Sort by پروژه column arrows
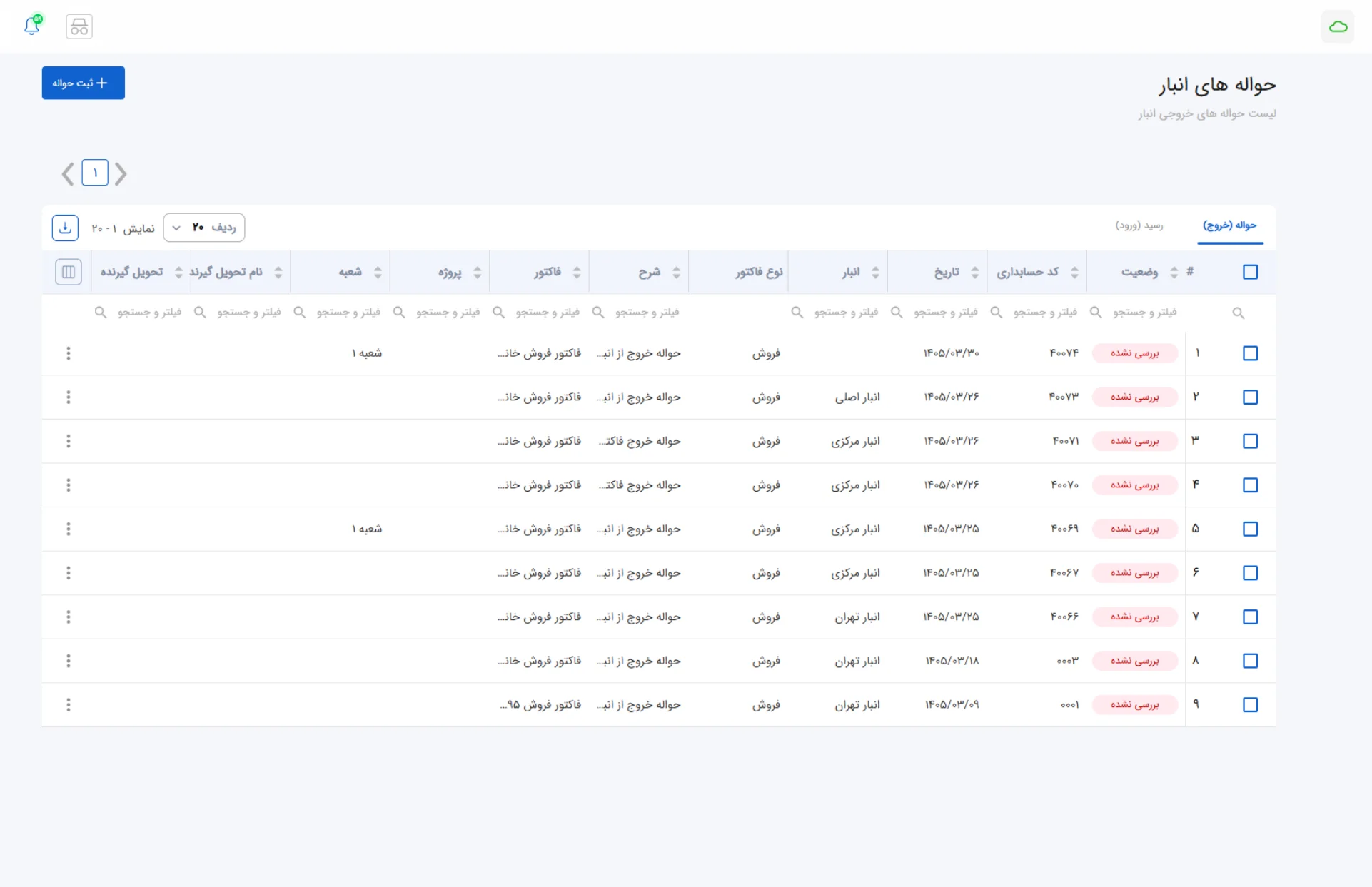Image resolution: width=1372 pixels, height=887 pixels. coord(478,272)
